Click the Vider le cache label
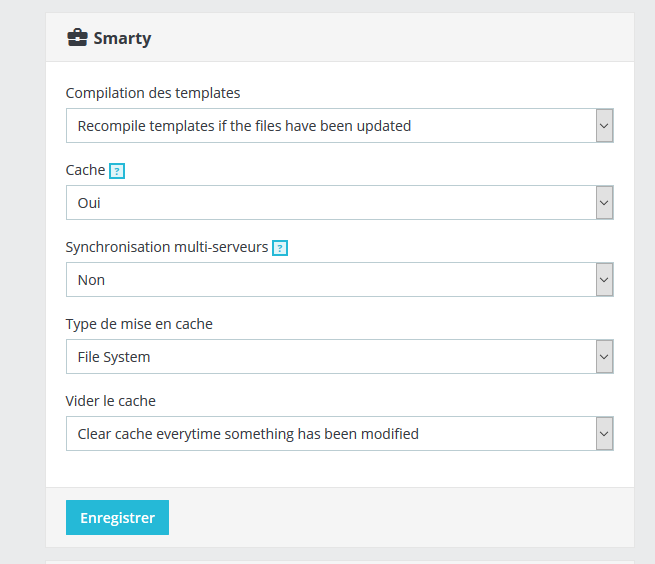655x564 pixels. [111, 401]
